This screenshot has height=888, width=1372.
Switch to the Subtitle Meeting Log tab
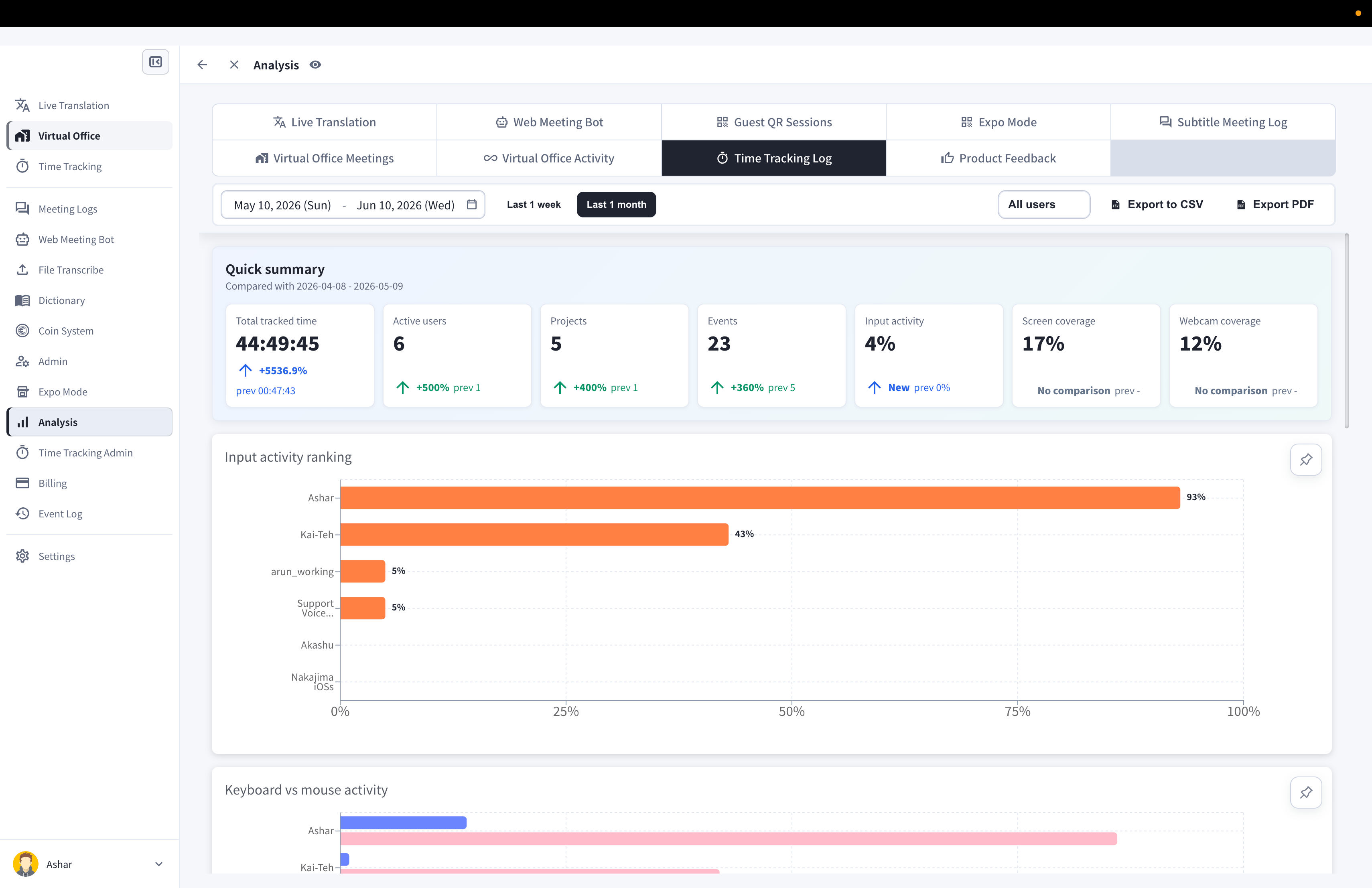click(1223, 122)
